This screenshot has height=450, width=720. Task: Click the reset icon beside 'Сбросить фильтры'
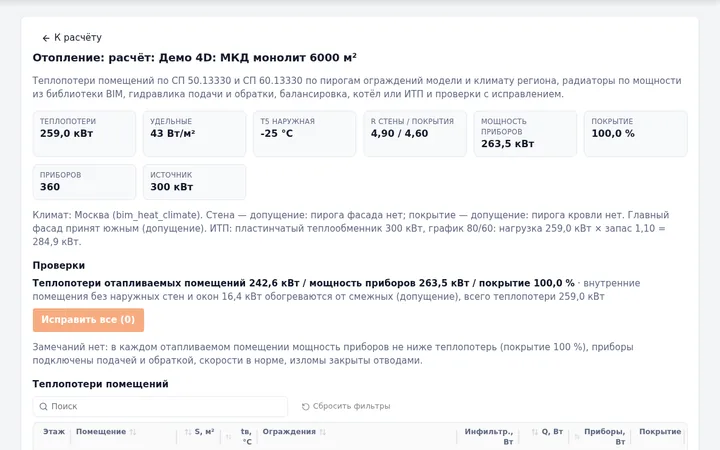305,406
